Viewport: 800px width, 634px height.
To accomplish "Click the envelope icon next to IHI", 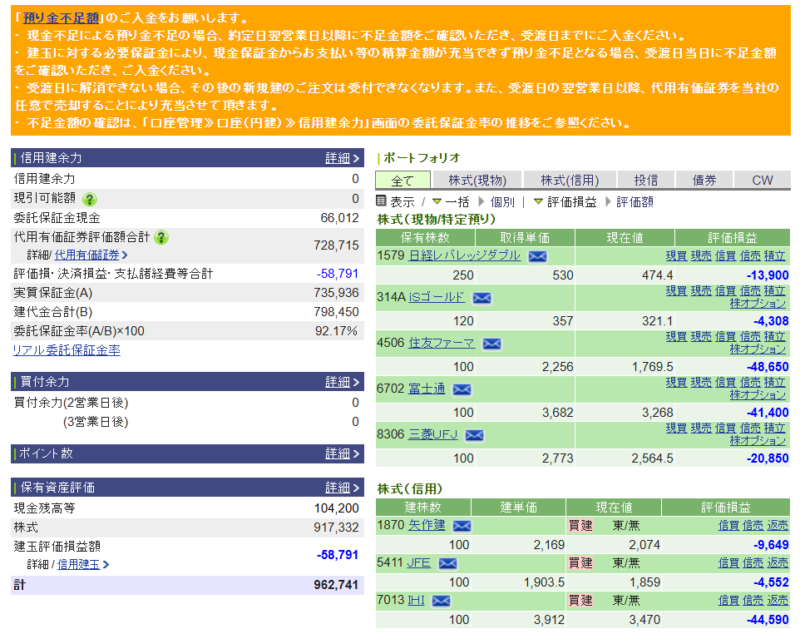I will pyautogui.click(x=441, y=599).
